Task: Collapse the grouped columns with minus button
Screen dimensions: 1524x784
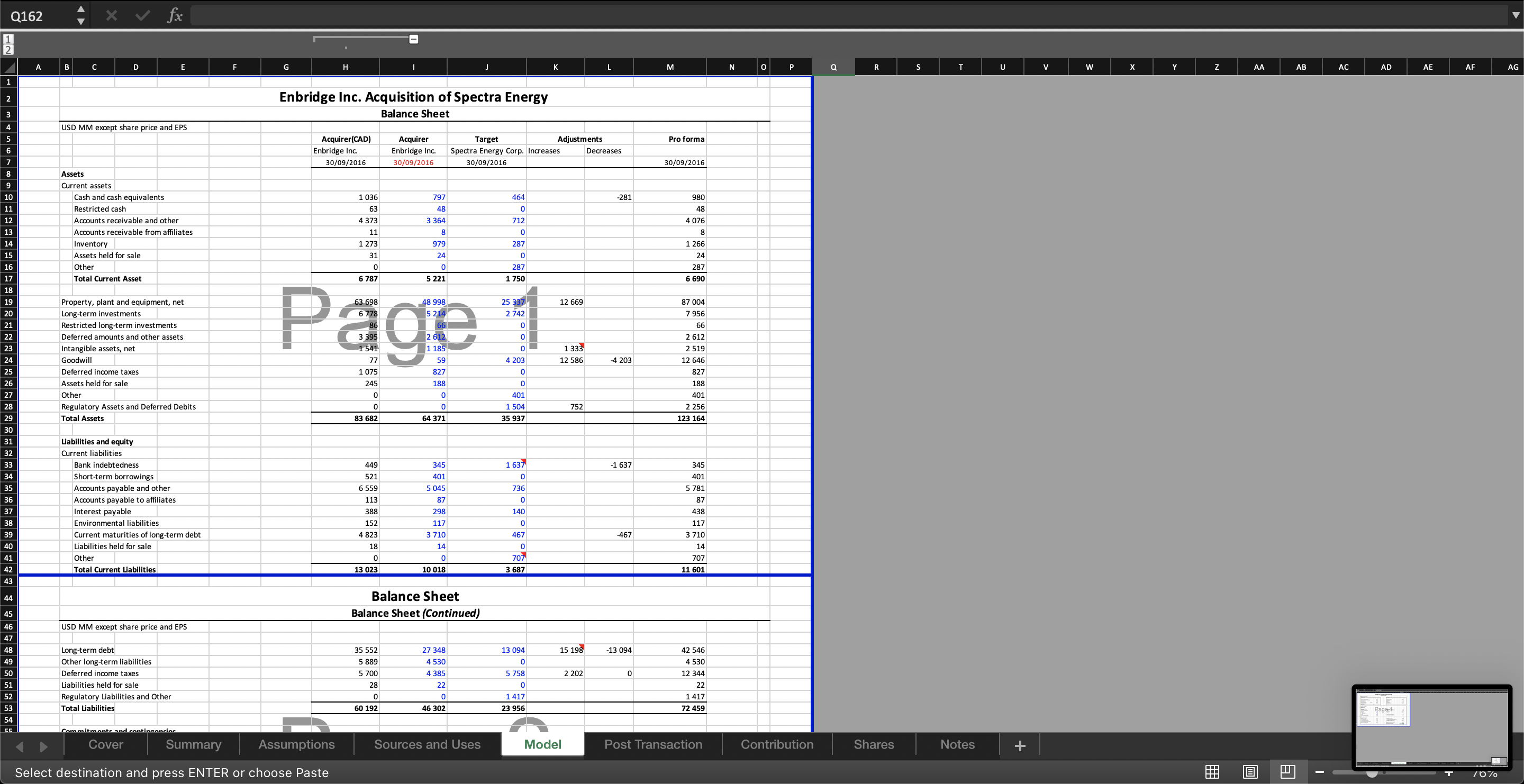Action: (x=414, y=39)
